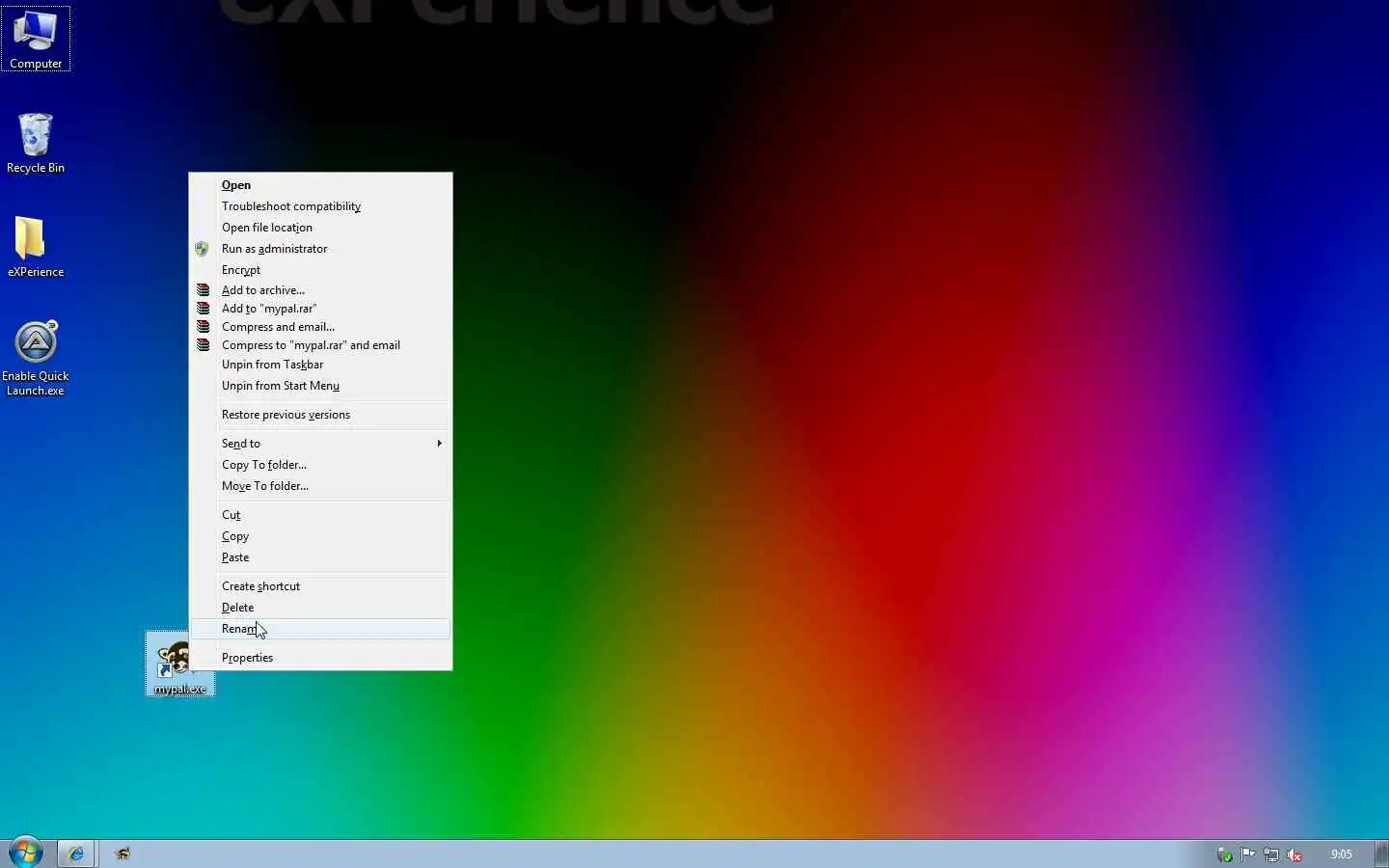Choose Copy in the context menu
Image resolution: width=1389 pixels, height=868 pixels.
pyautogui.click(x=320, y=536)
